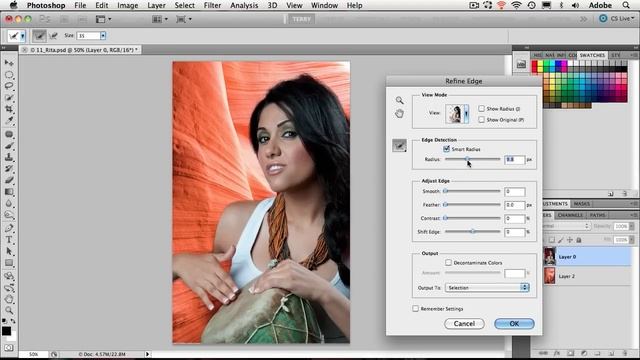Select the Path Selection tool

(x=9, y=251)
